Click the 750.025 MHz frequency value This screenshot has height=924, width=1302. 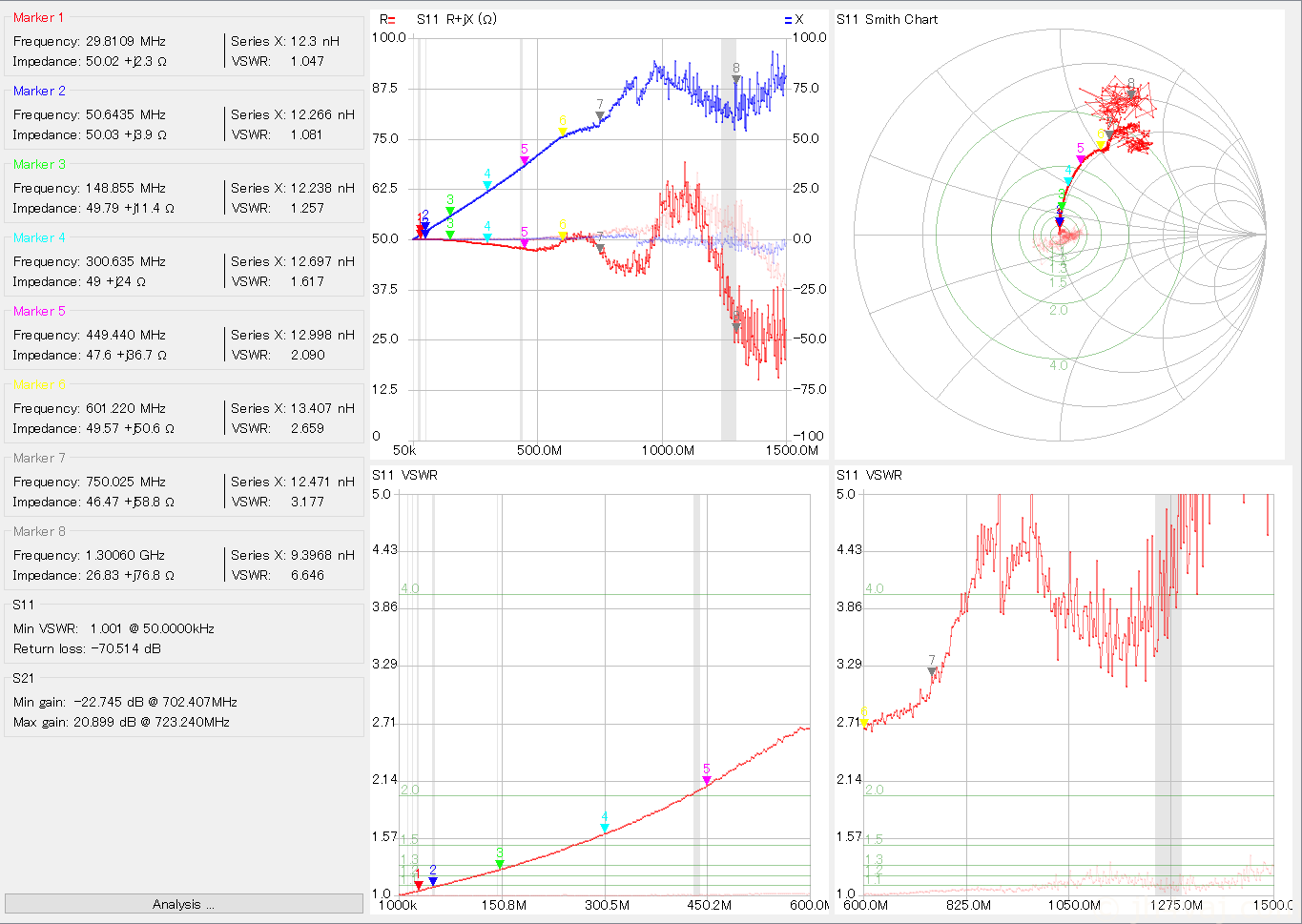click(x=126, y=482)
